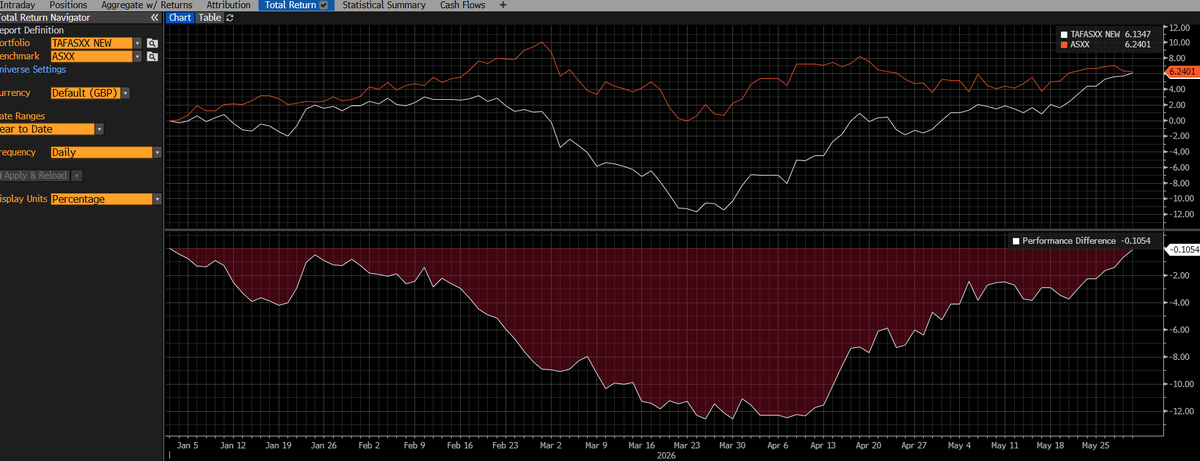1200x461 pixels.
Task: Collapse the Total Return Navigator panel
Action: point(154,18)
